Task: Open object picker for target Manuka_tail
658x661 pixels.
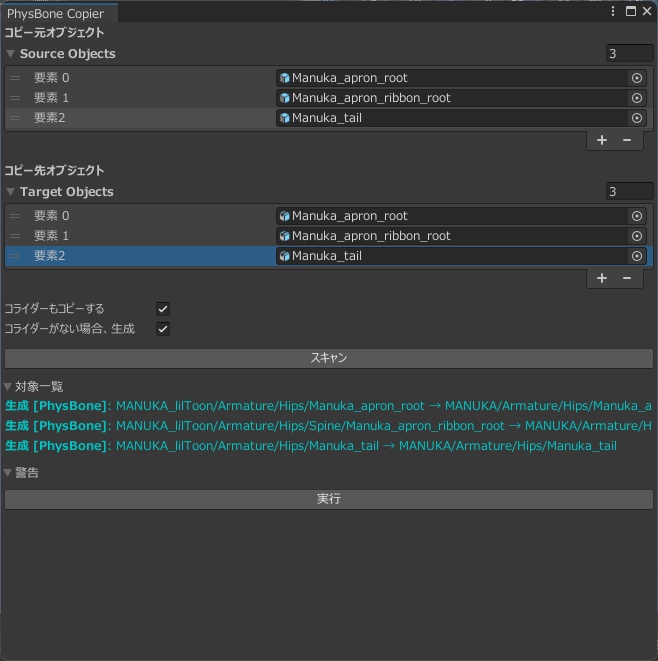Action: click(637, 256)
